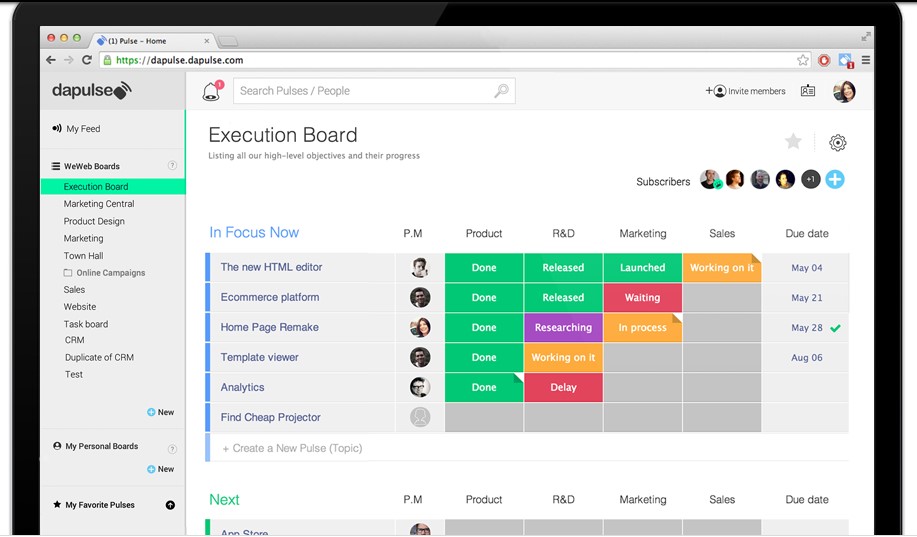This screenshot has height=537, width=917.
Task: Click the green checkmark next to May 28
Action: [x=836, y=328]
